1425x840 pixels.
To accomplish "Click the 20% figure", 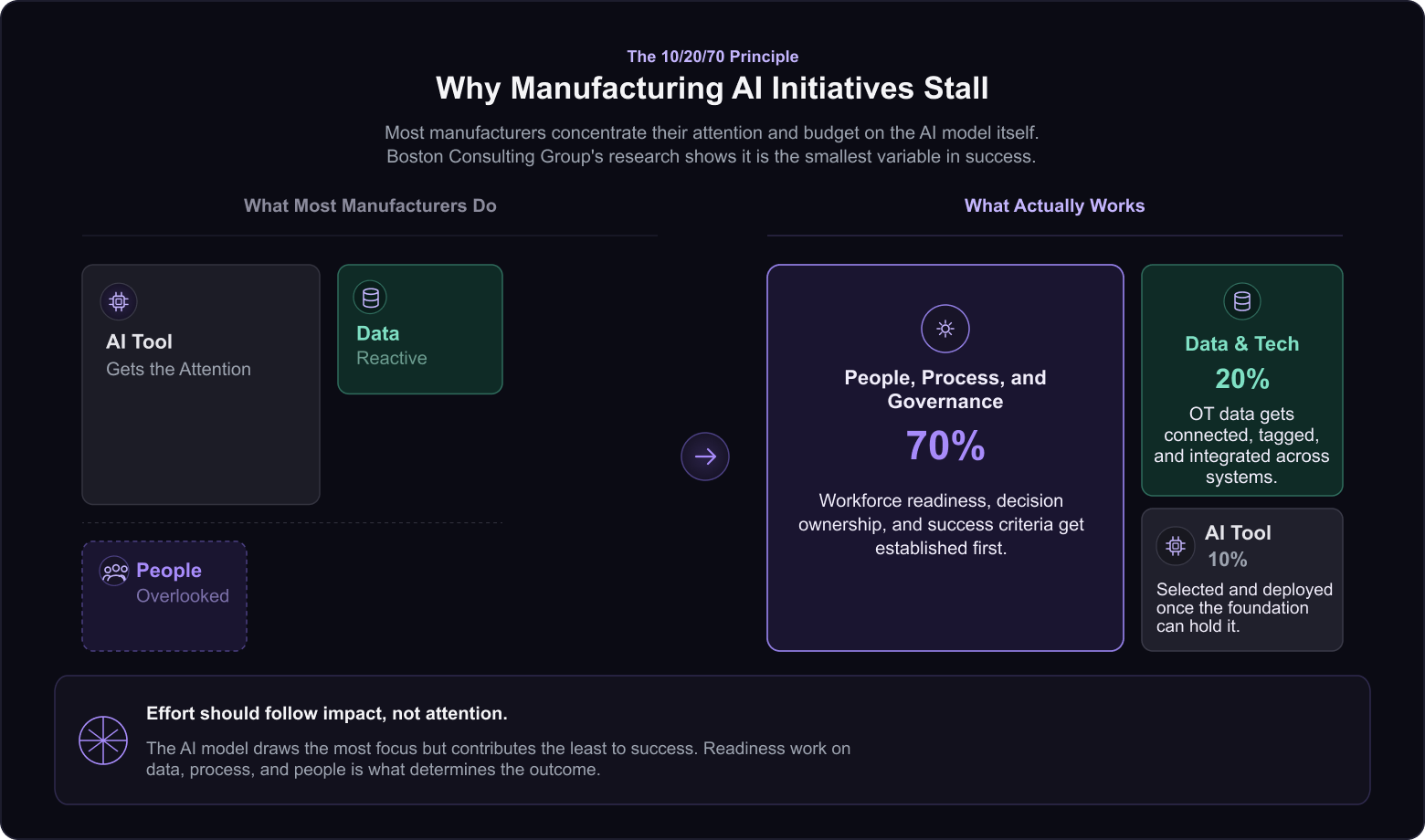I will coord(1242,379).
